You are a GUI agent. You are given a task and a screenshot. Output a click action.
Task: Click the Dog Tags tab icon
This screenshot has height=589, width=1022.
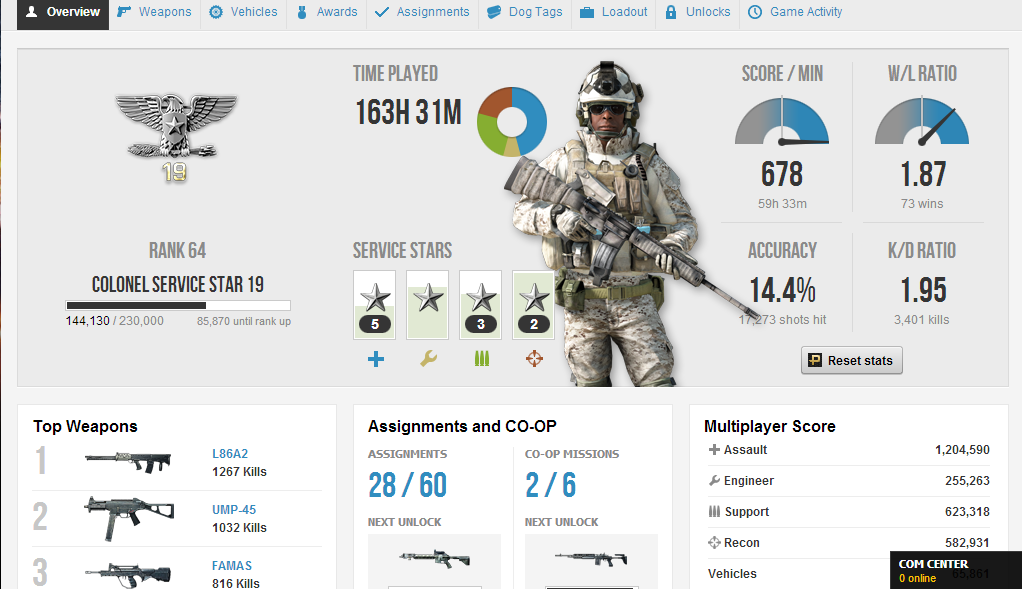[x=494, y=12]
